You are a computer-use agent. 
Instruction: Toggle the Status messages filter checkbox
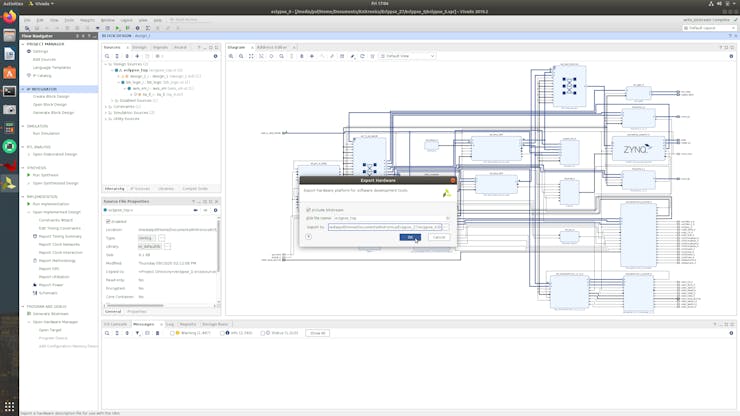(263, 333)
